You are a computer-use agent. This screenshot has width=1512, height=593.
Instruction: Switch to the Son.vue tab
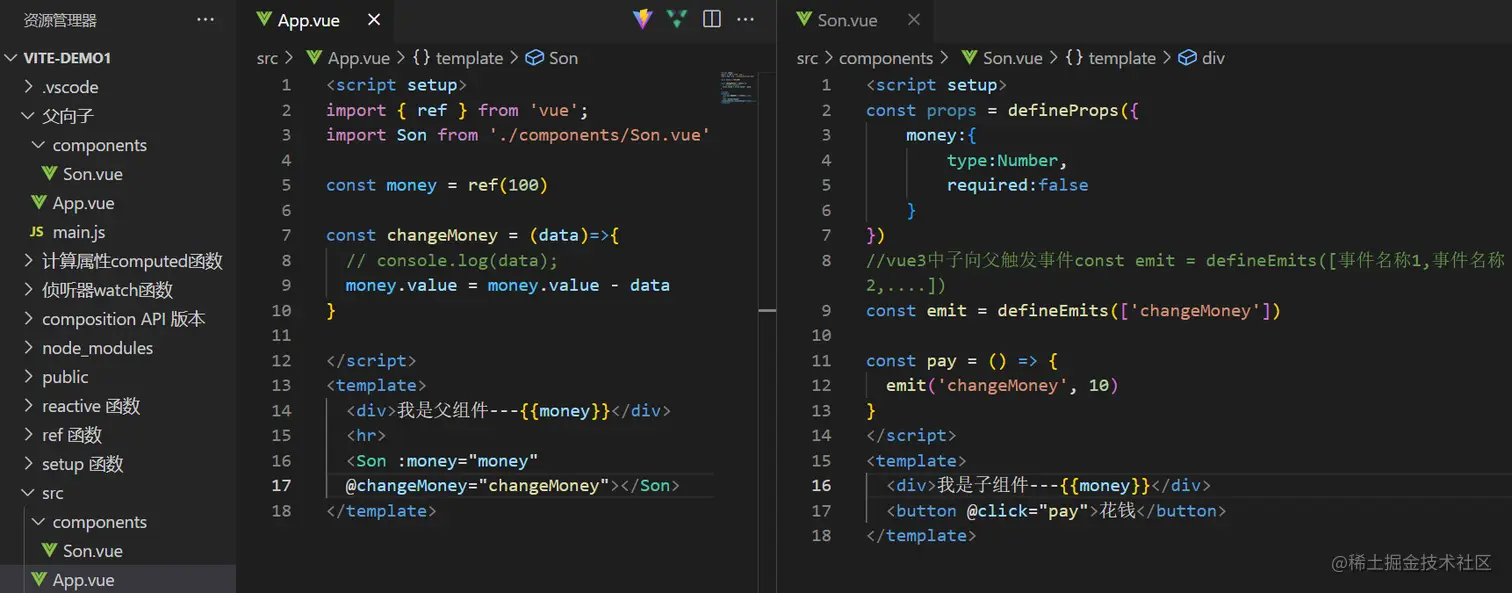(847, 20)
